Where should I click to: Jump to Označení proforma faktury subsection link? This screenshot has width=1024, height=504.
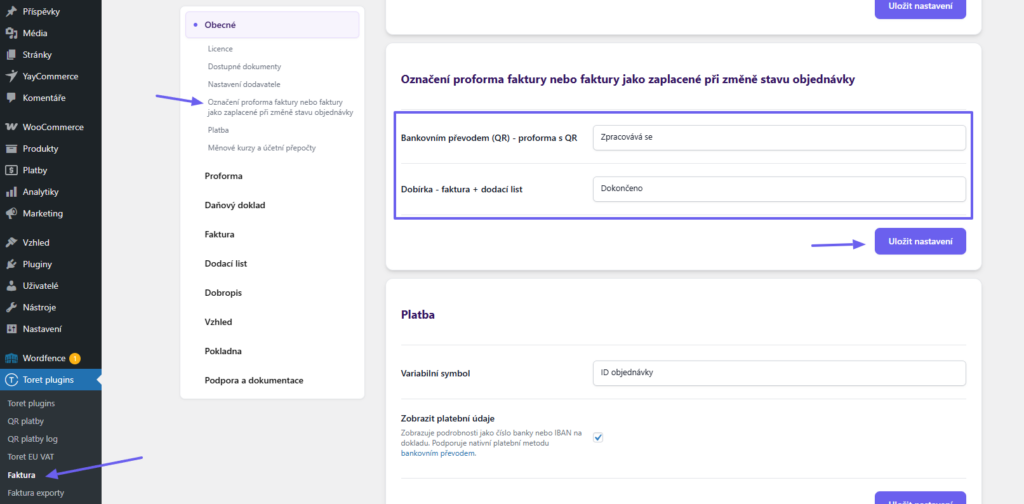pyautogui.click(x=281, y=107)
